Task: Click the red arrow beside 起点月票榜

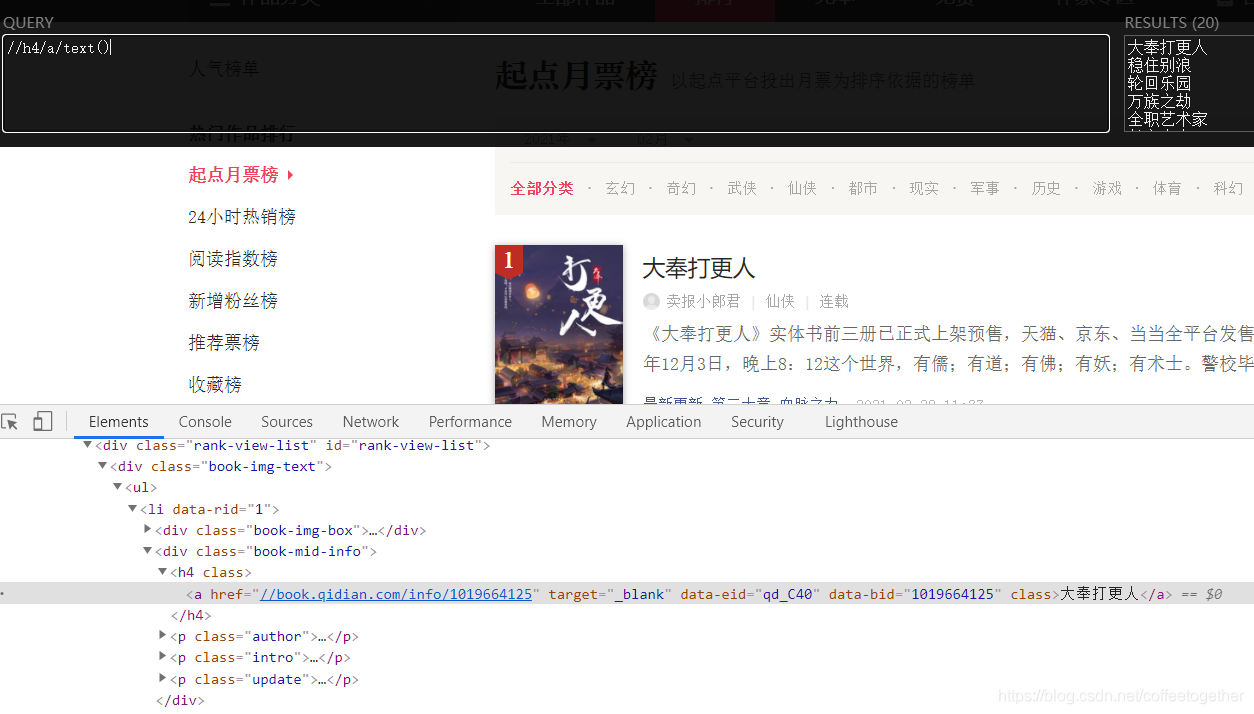Action: (x=289, y=174)
